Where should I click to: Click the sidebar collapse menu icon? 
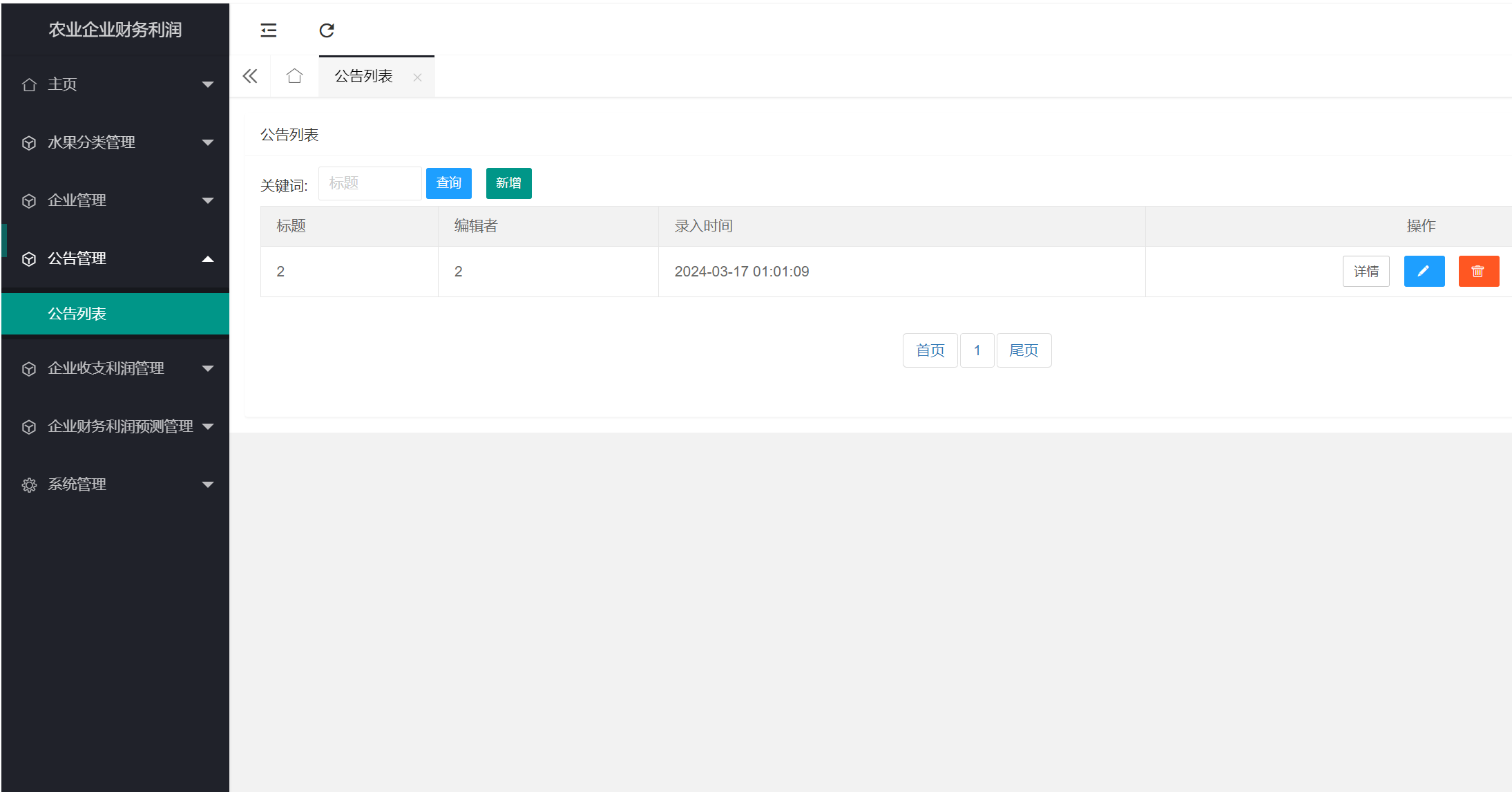[x=268, y=30]
